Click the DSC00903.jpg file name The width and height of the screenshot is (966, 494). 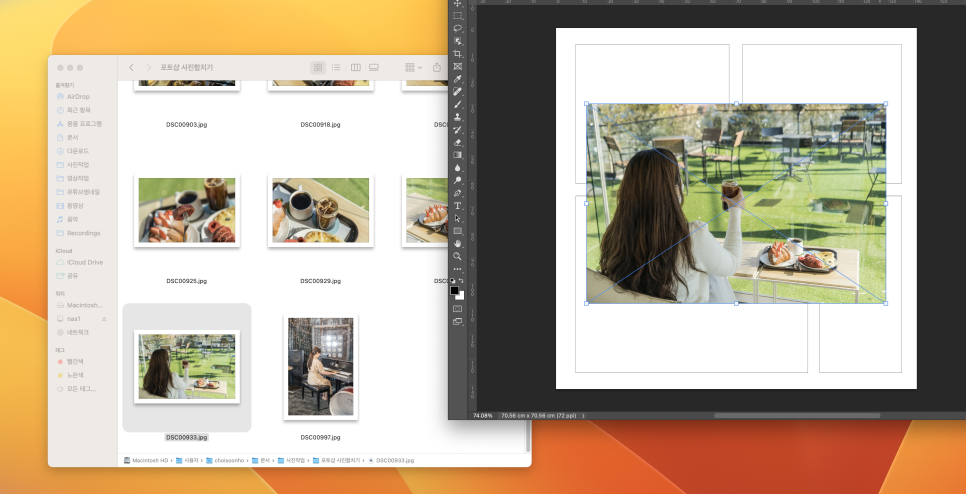[x=187, y=124]
